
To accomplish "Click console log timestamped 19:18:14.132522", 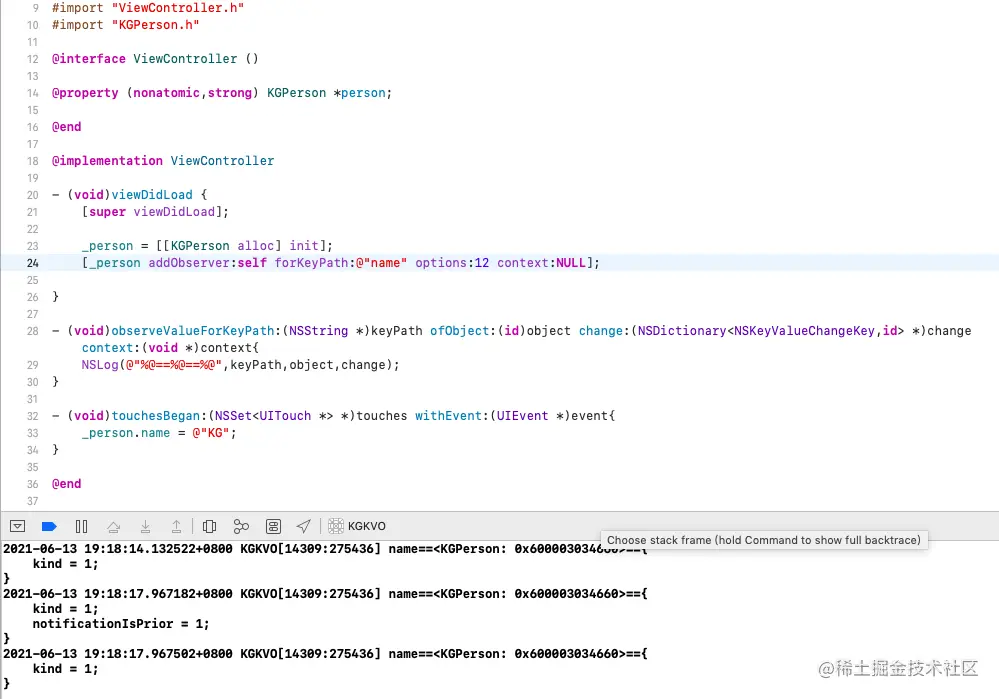I will [325, 549].
